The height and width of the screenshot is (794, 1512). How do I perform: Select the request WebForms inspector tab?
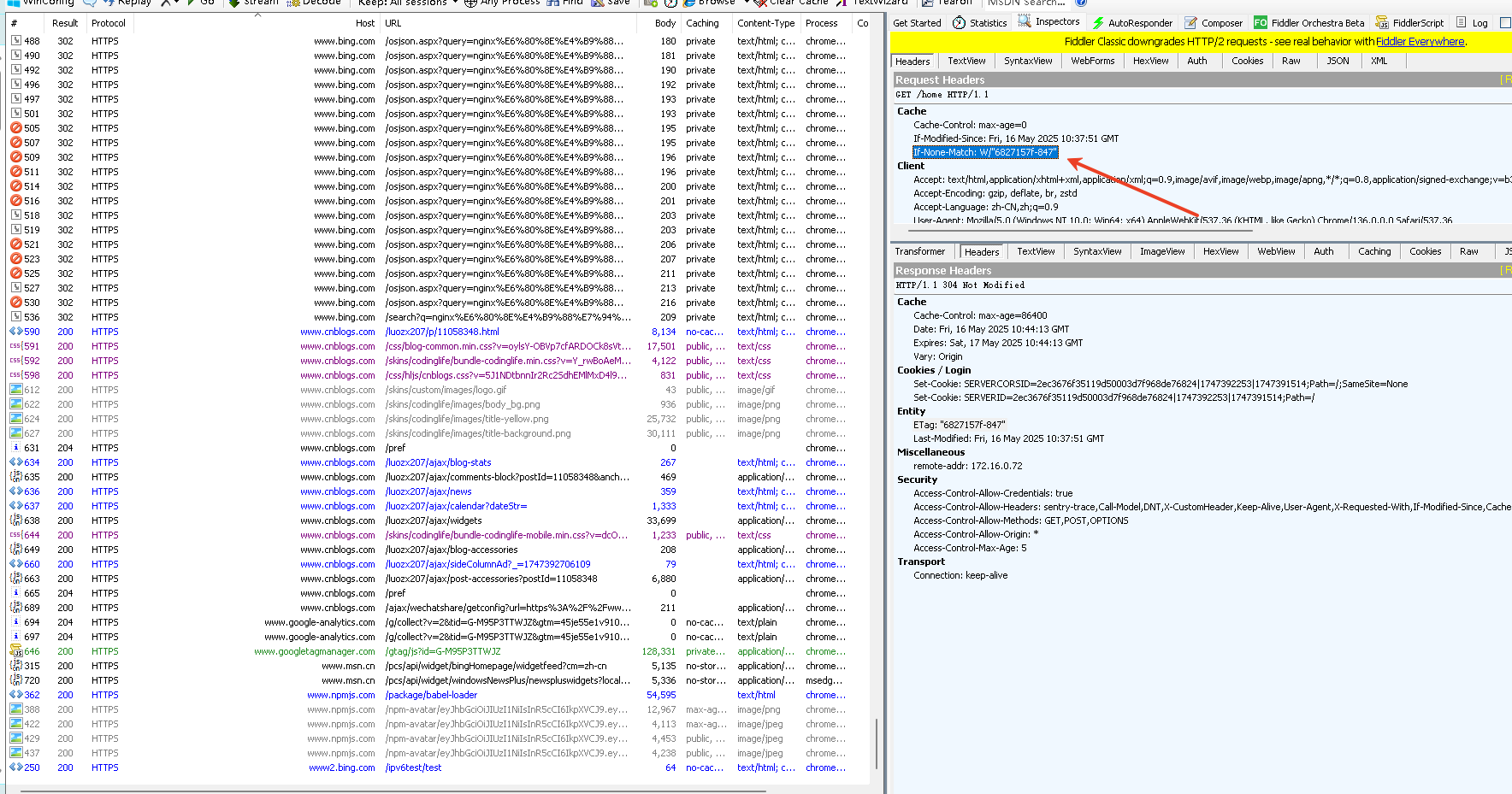click(1092, 61)
